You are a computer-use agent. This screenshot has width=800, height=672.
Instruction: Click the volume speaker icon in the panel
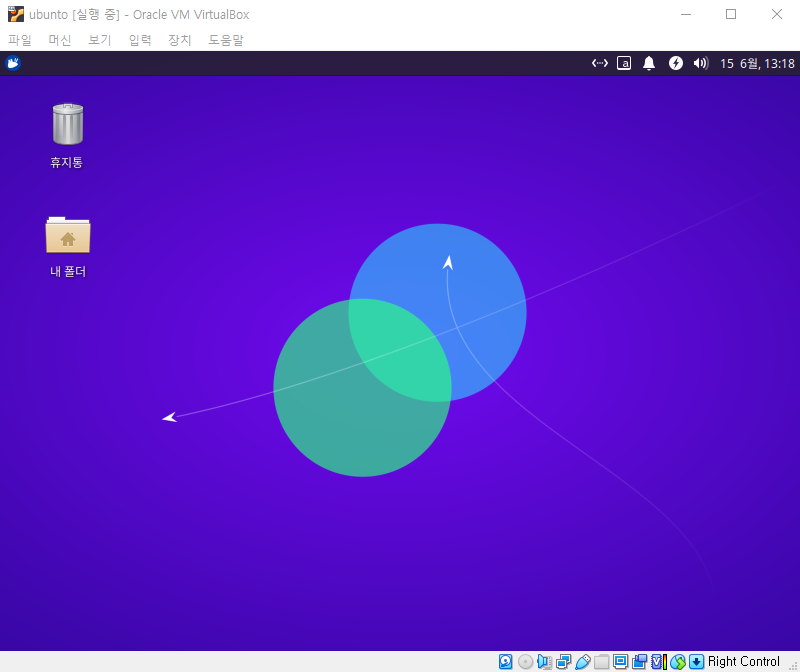coord(701,63)
